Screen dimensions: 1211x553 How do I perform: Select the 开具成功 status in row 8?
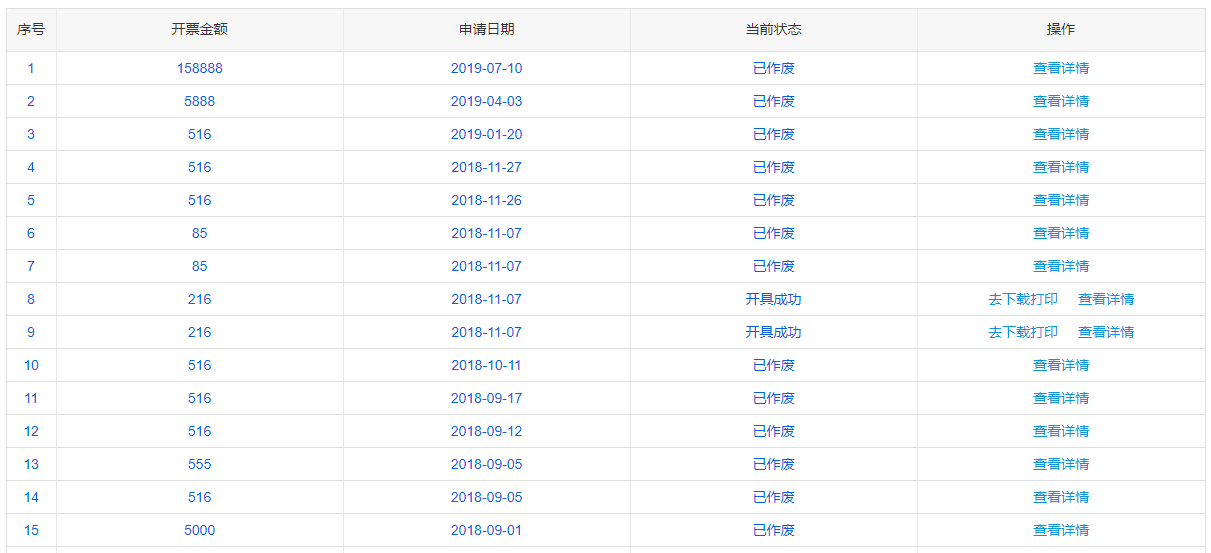click(x=774, y=299)
